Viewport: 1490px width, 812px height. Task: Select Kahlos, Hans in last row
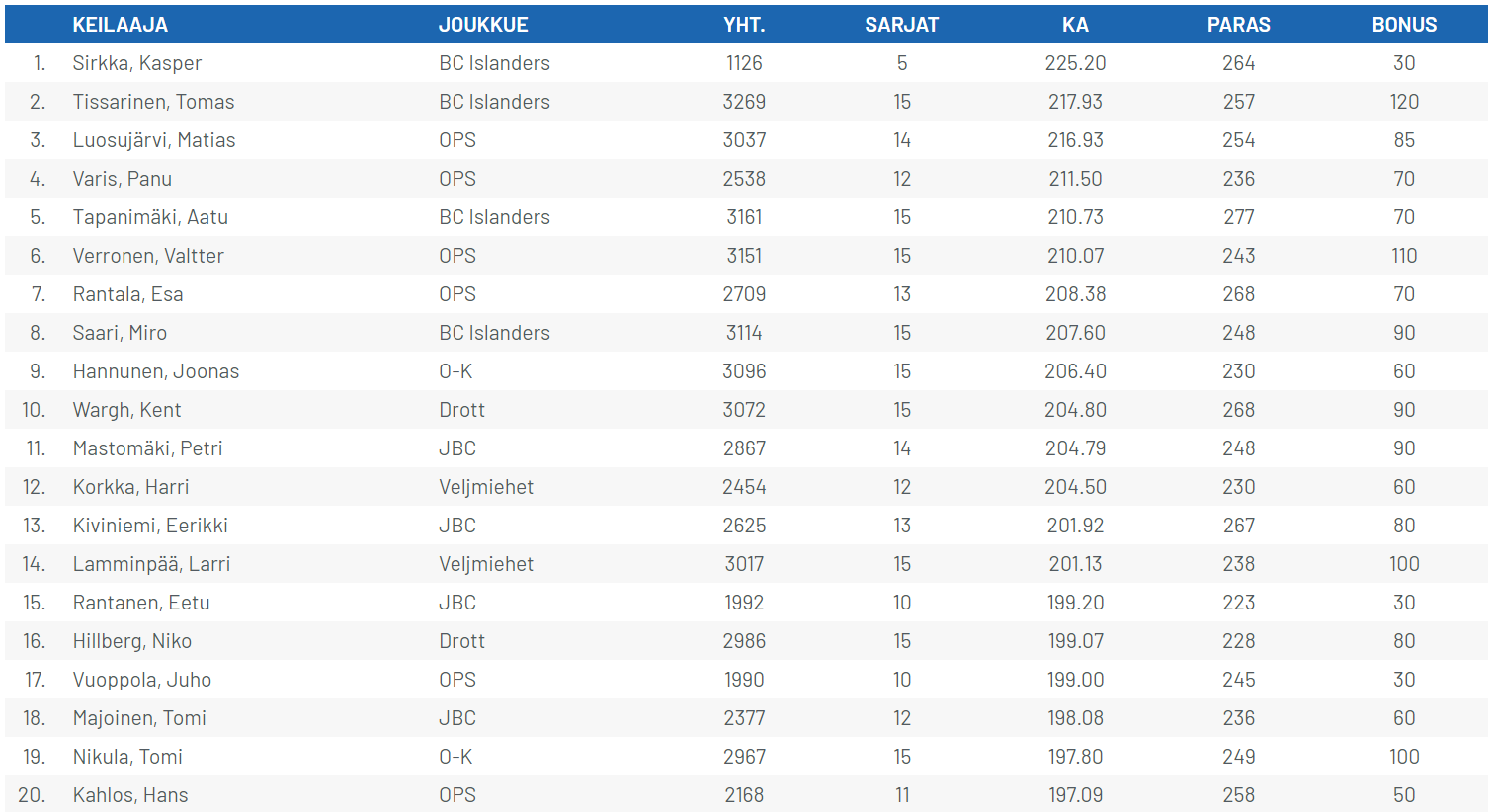pyautogui.click(x=130, y=795)
